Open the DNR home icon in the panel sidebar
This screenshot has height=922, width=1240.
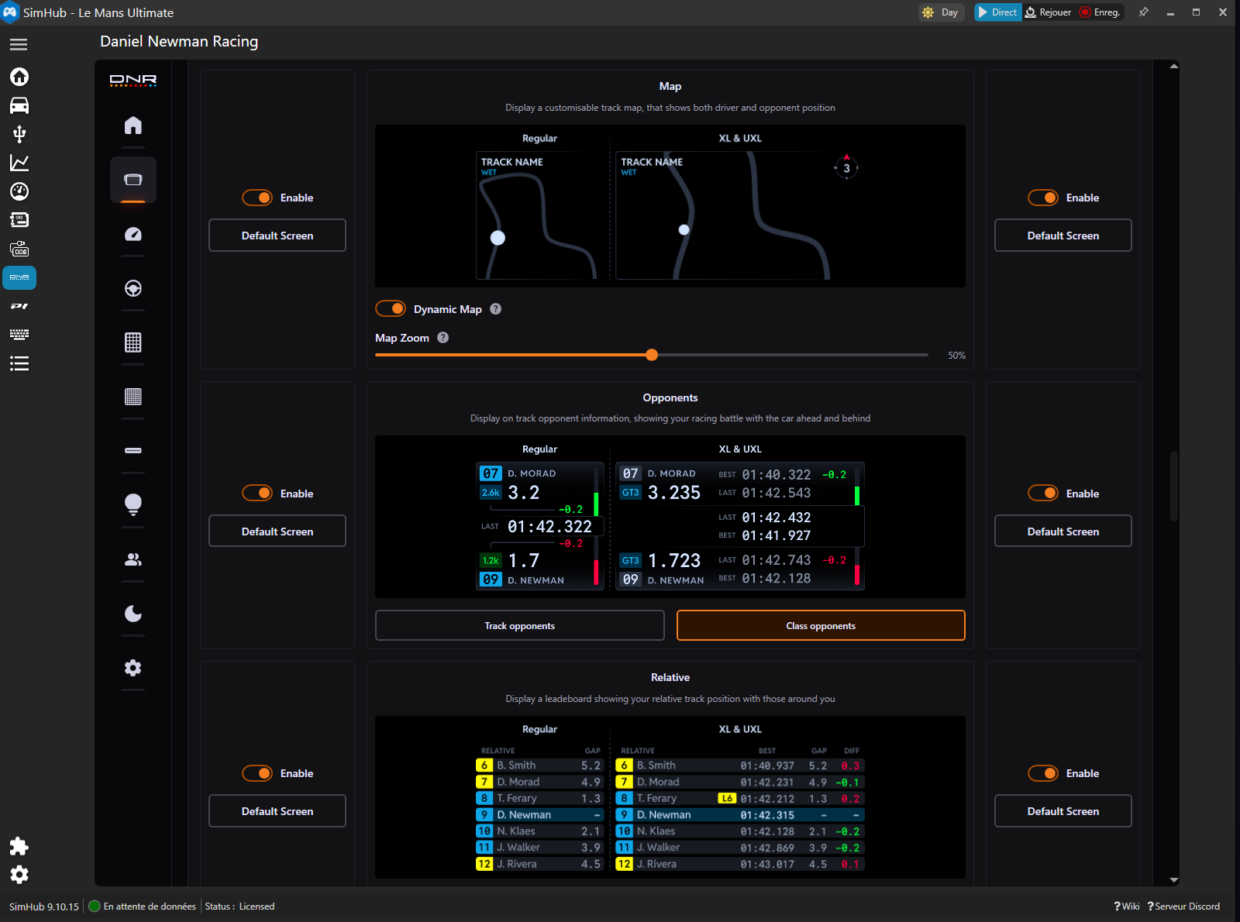pos(132,127)
